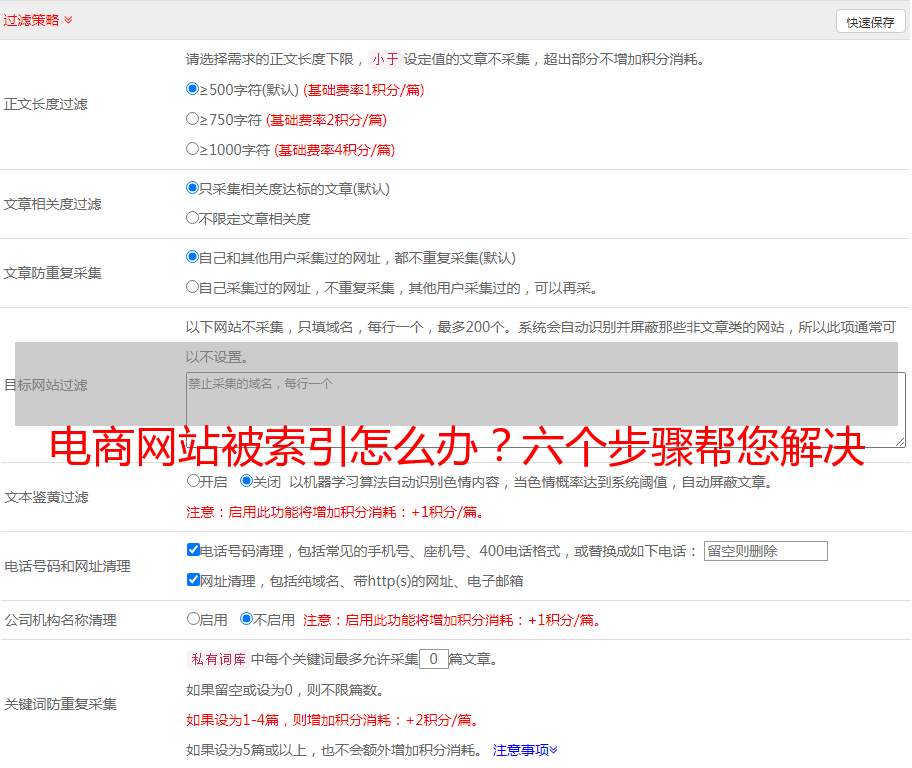
Task: Choose 不限定文章相关度 radio button
Action: coord(192,218)
